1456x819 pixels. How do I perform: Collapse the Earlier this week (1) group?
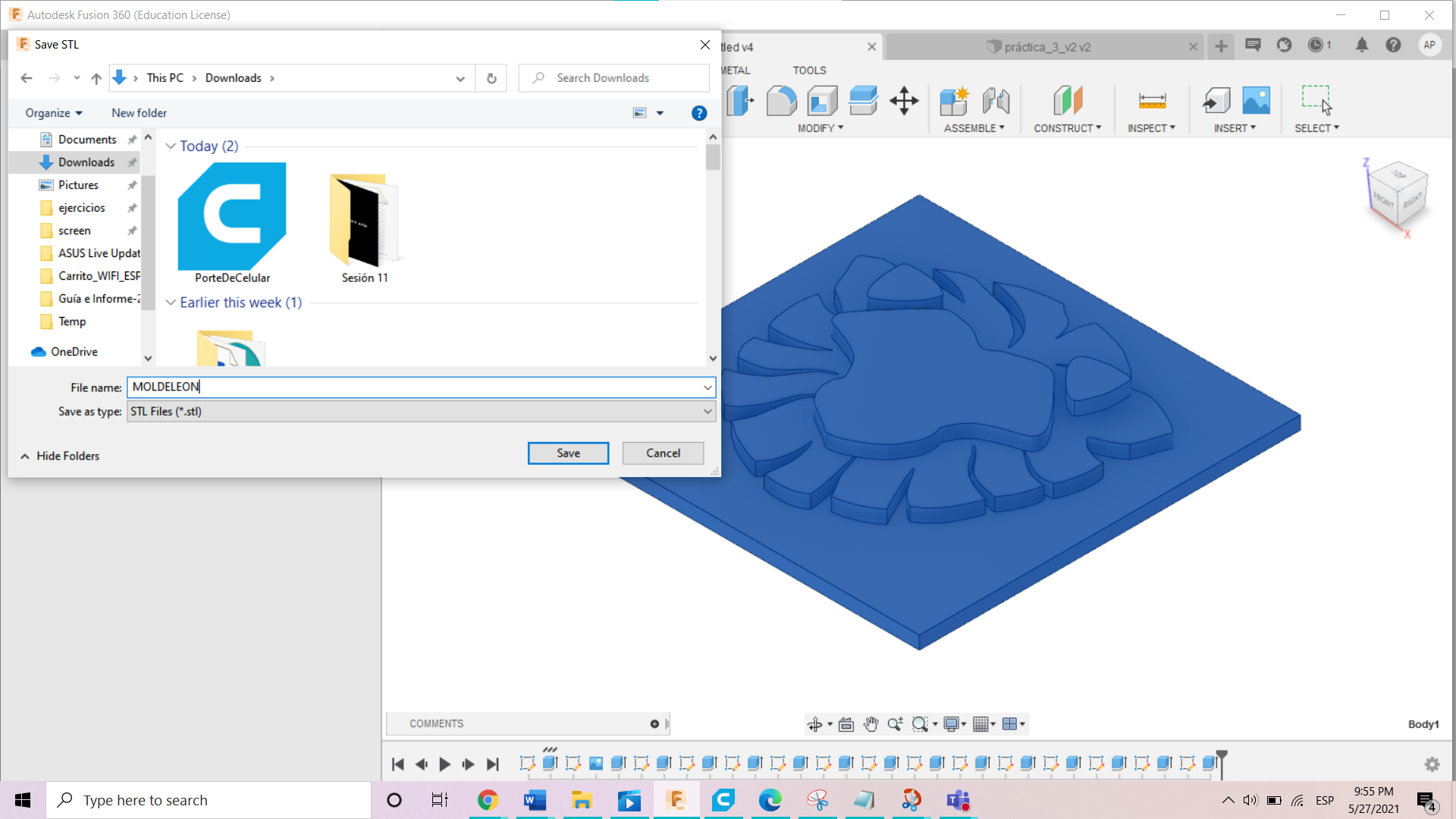(x=171, y=303)
